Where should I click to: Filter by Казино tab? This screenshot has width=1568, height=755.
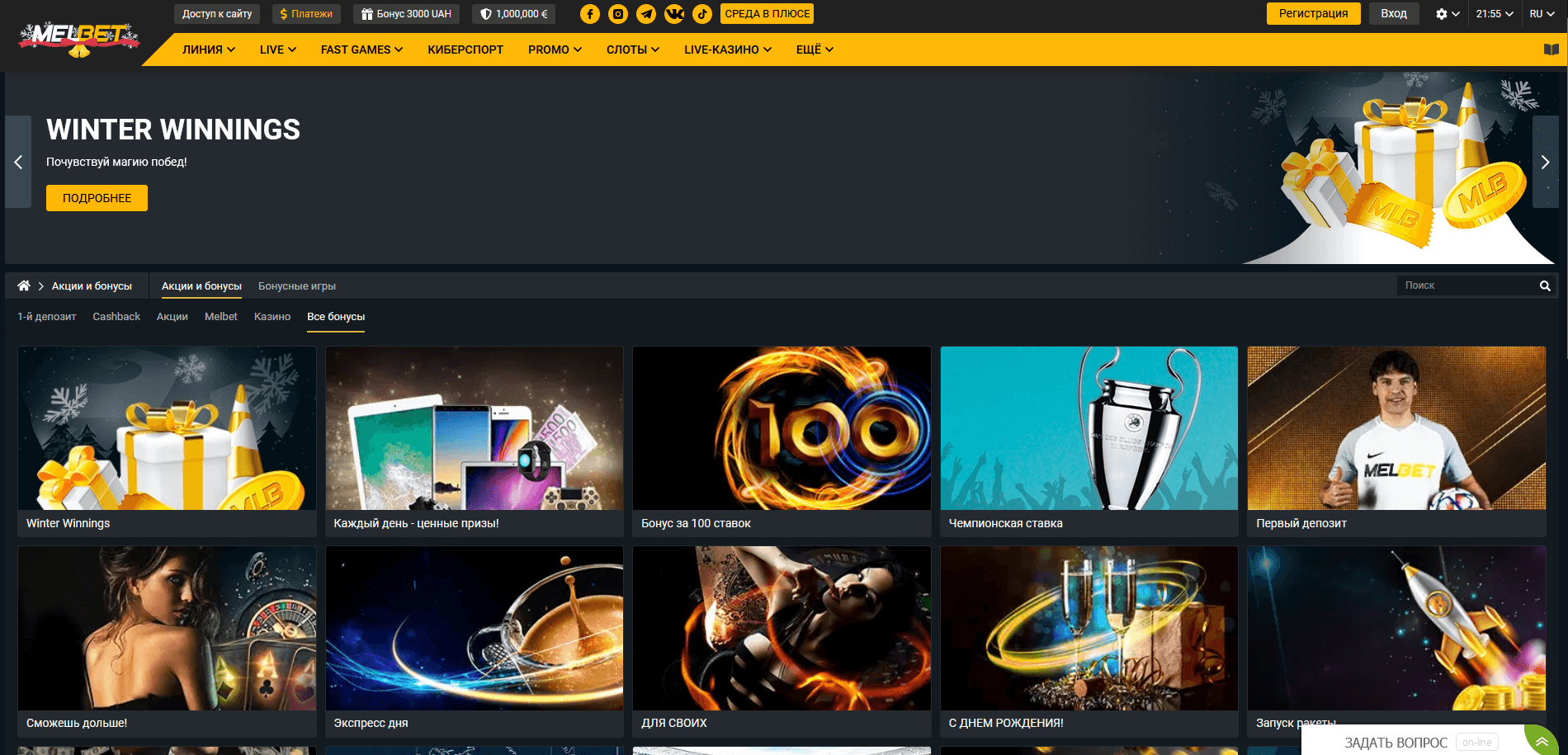pos(272,317)
